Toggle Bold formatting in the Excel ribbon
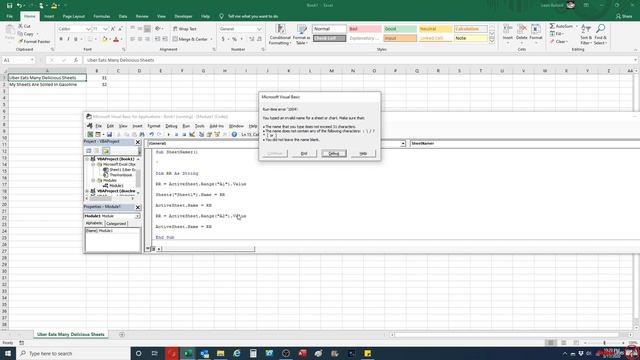The image size is (640, 360). (x=61, y=40)
